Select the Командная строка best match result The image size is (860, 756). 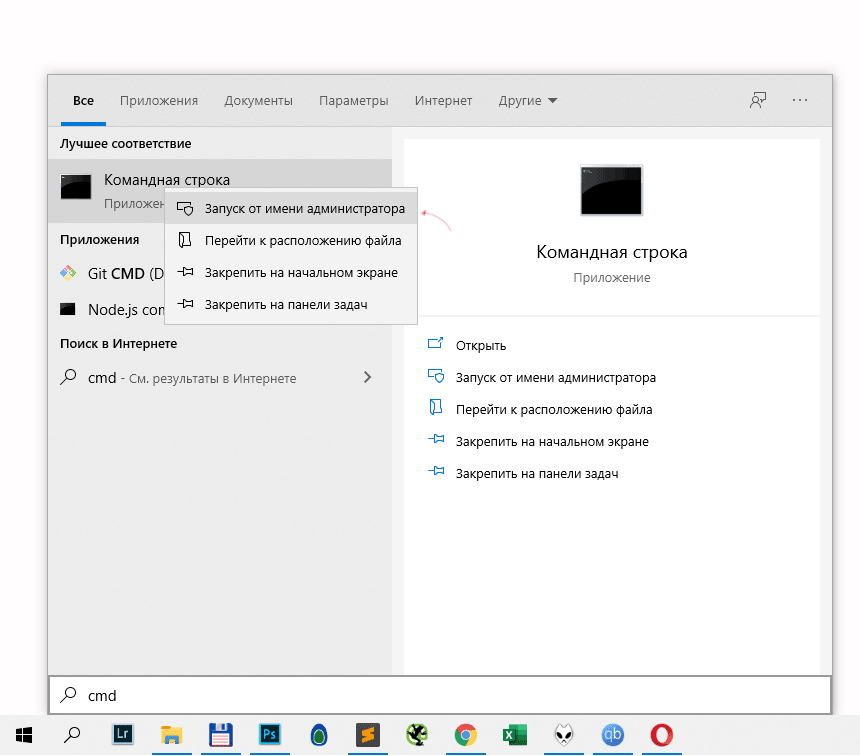pos(219,191)
